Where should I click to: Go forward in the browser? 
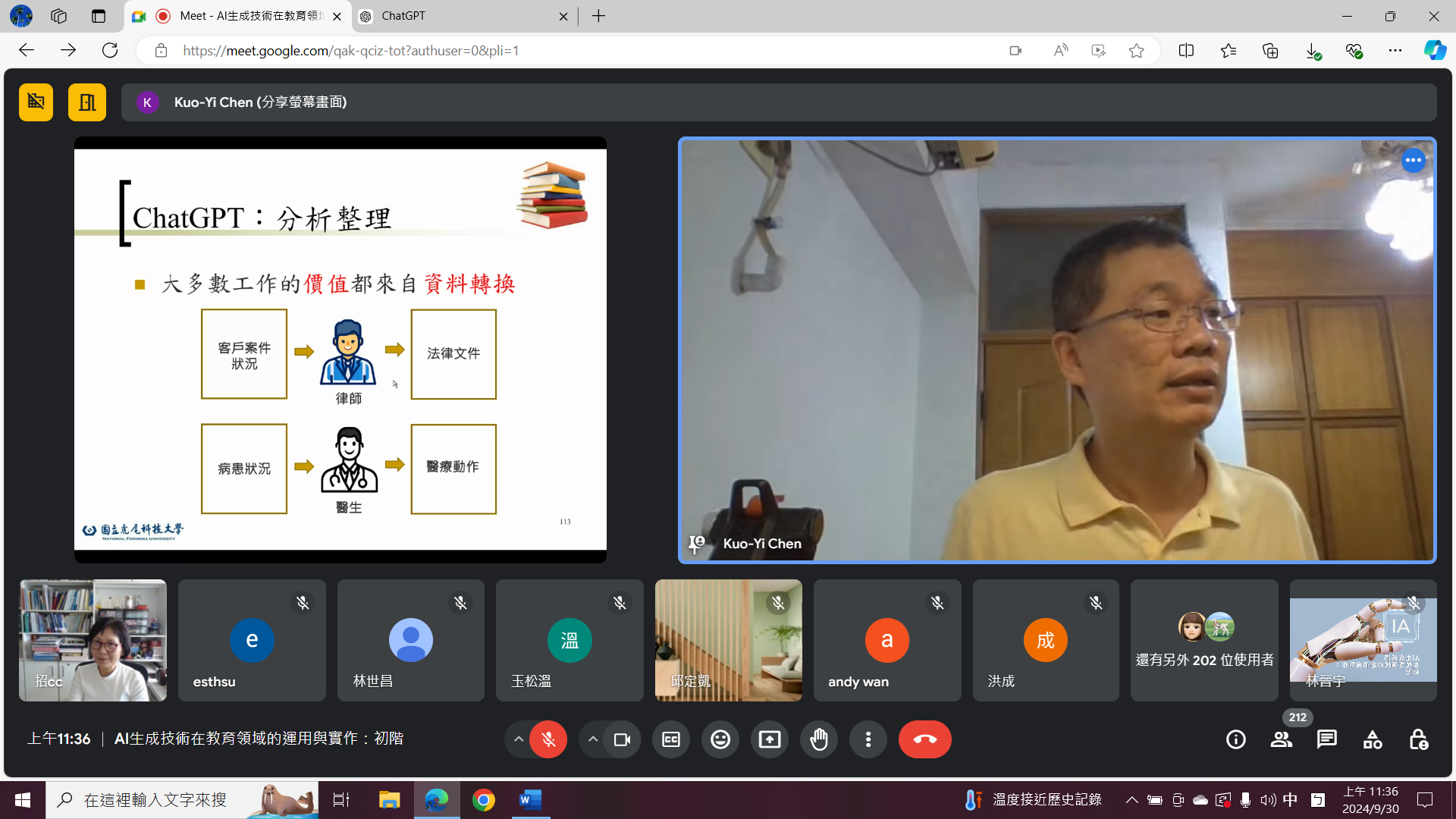click(68, 50)
